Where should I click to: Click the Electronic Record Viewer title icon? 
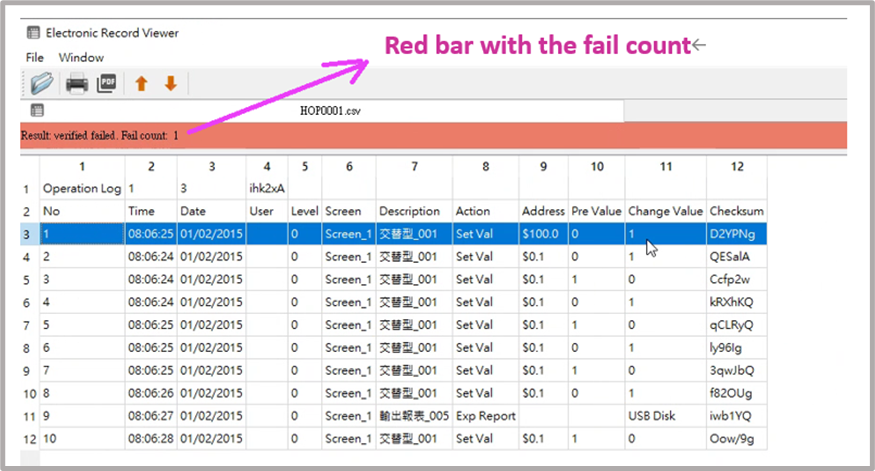[33, 33]
